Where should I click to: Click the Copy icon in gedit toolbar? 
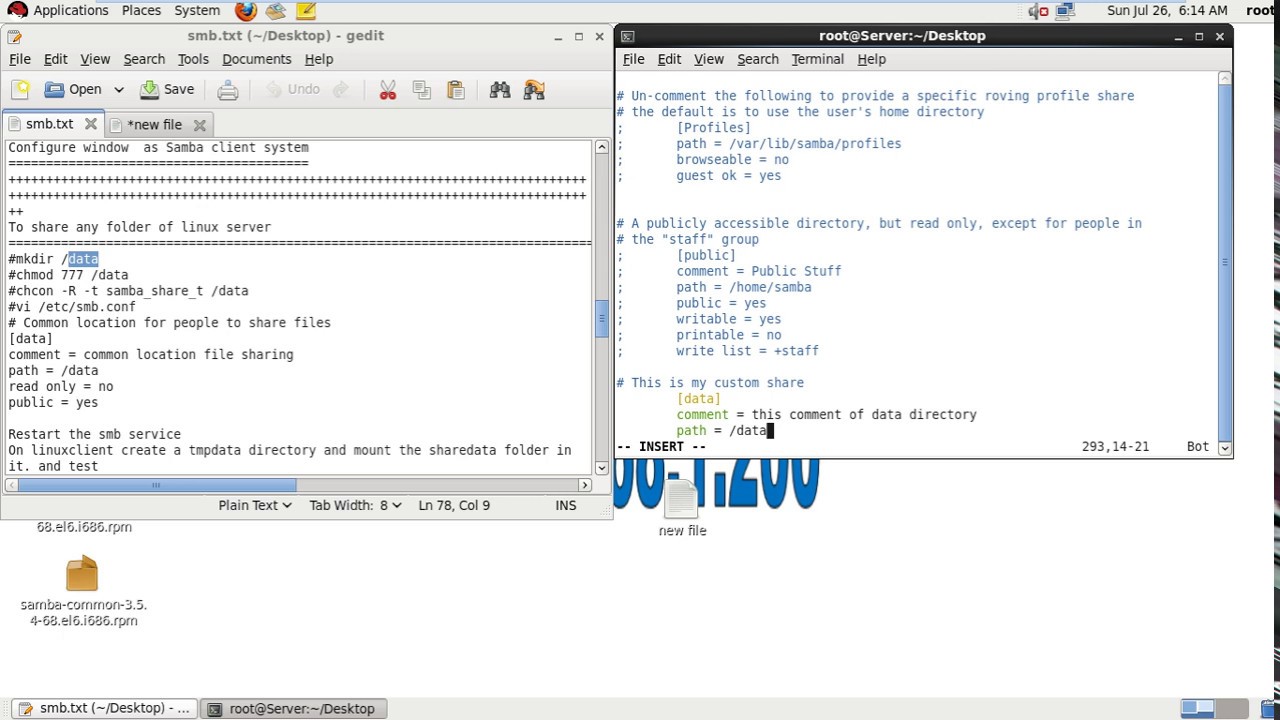point(422,90)
